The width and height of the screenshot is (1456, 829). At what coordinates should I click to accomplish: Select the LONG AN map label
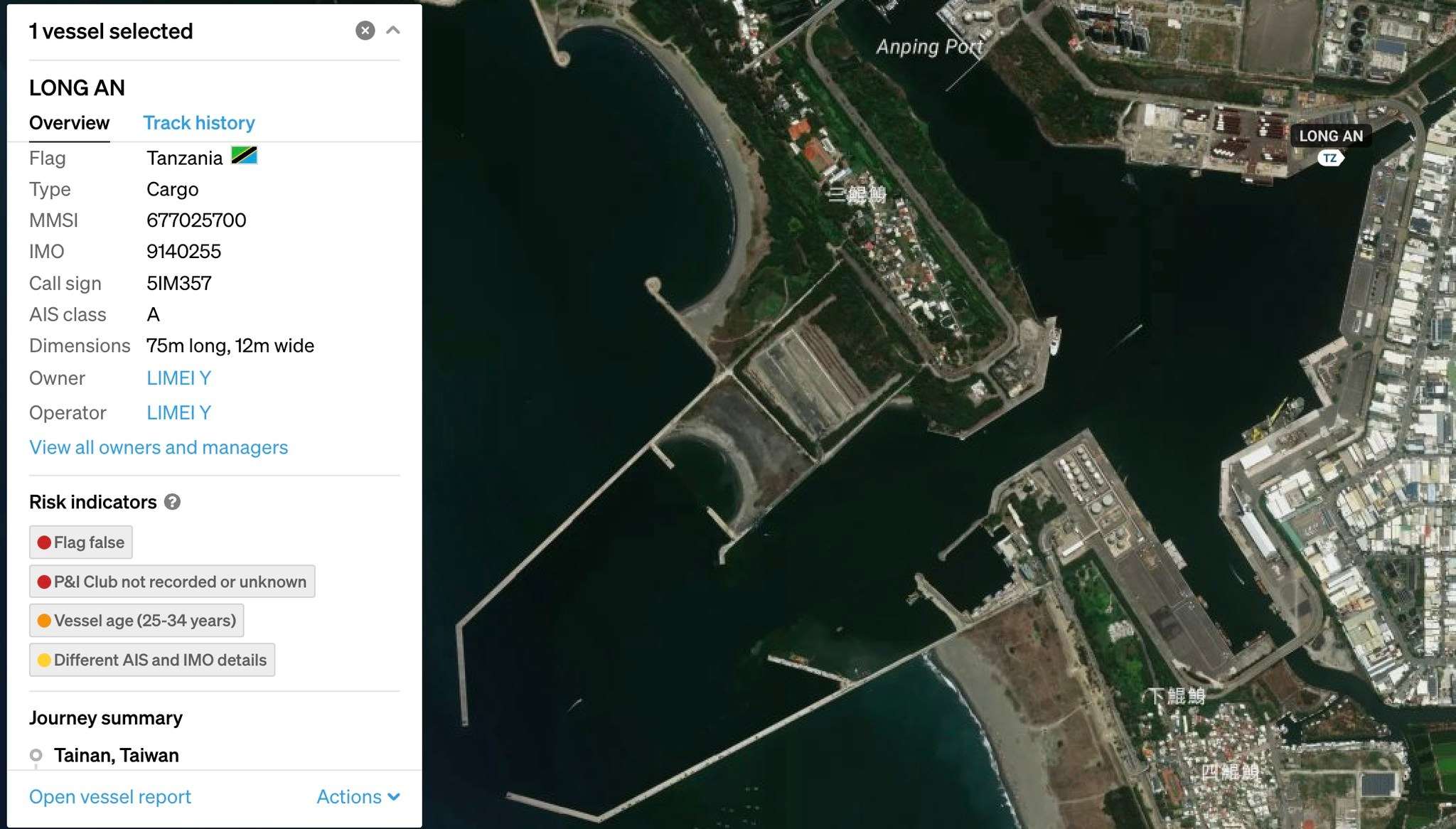point(1331,136)
